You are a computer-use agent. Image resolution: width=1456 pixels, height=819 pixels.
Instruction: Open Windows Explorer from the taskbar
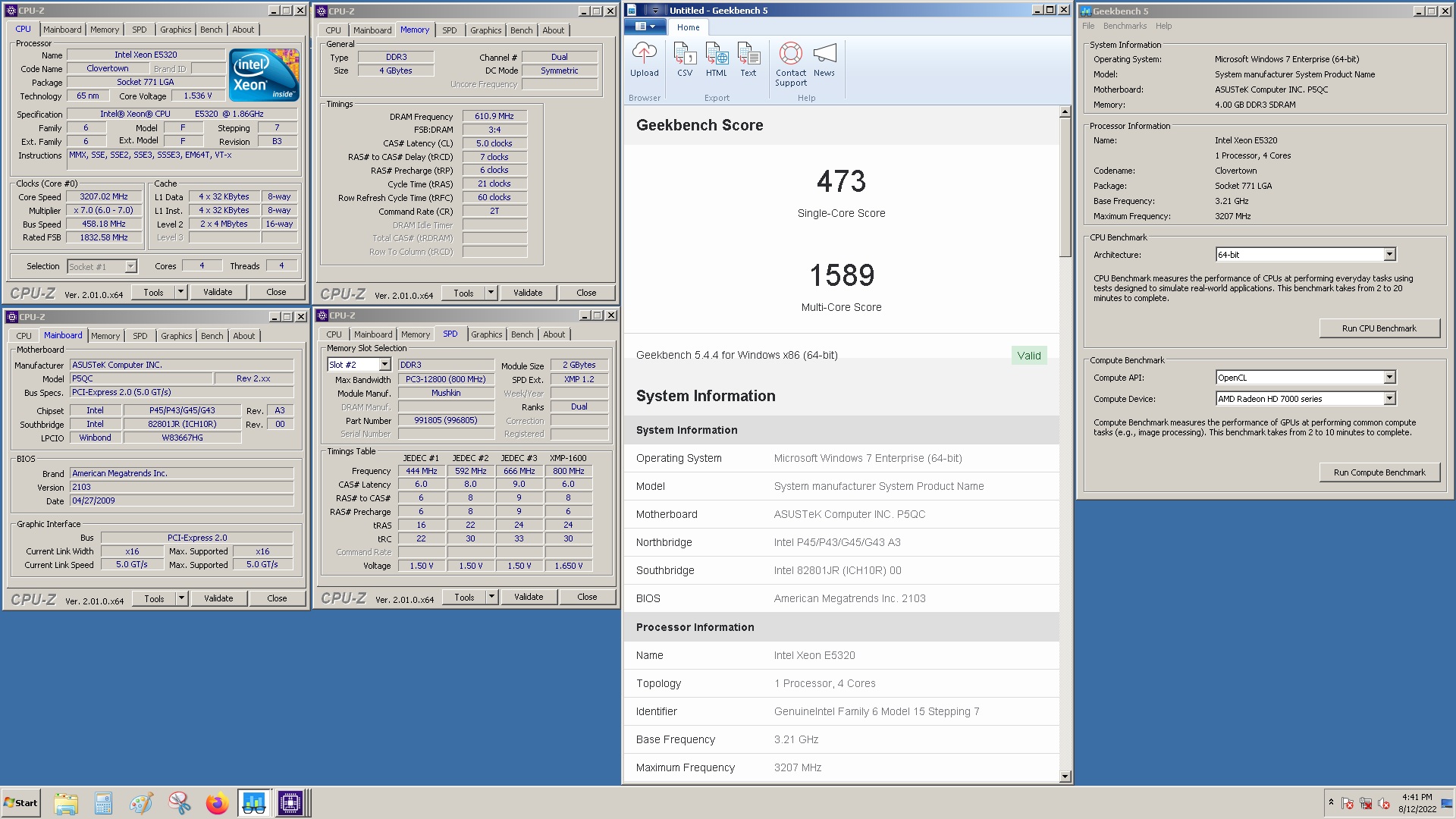(x=66, y=803)
